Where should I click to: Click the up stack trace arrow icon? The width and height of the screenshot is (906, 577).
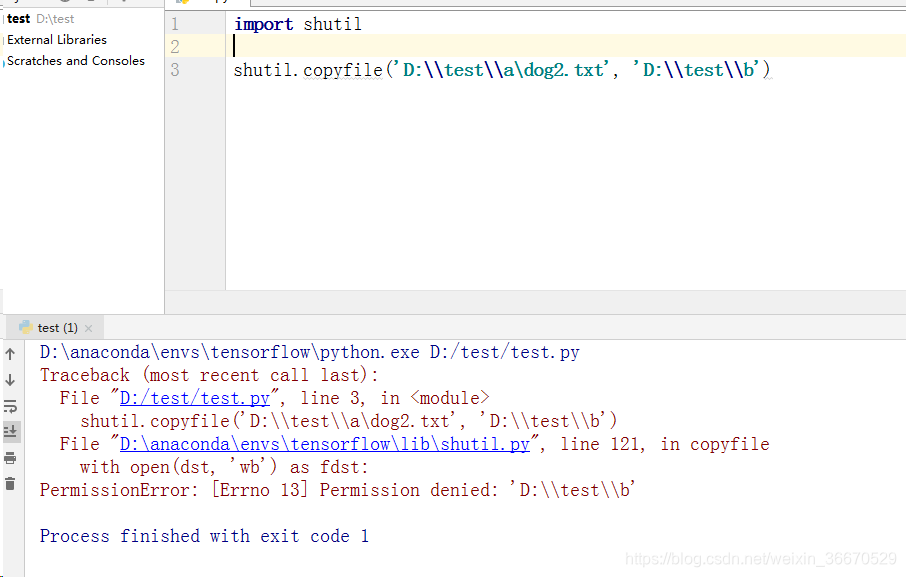click(10, 354)
